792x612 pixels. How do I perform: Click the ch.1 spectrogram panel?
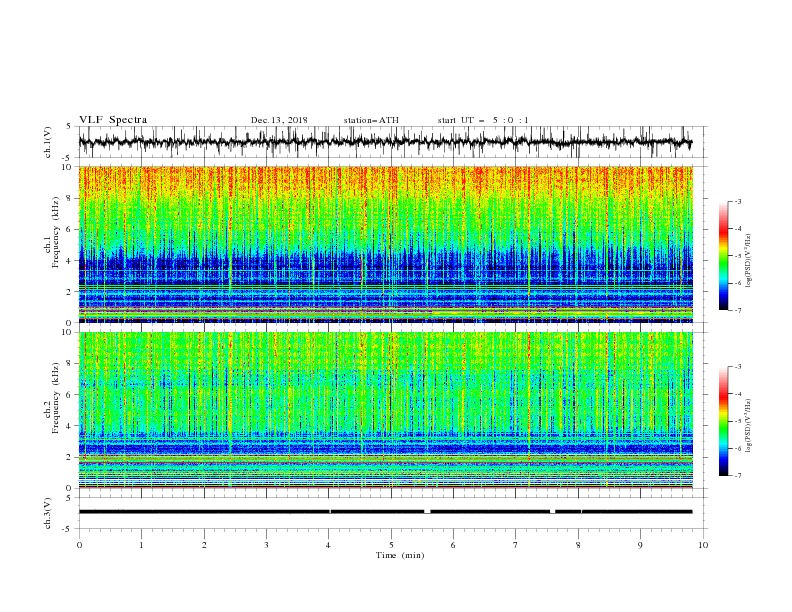pyautogui.click(x=386, y=244)
